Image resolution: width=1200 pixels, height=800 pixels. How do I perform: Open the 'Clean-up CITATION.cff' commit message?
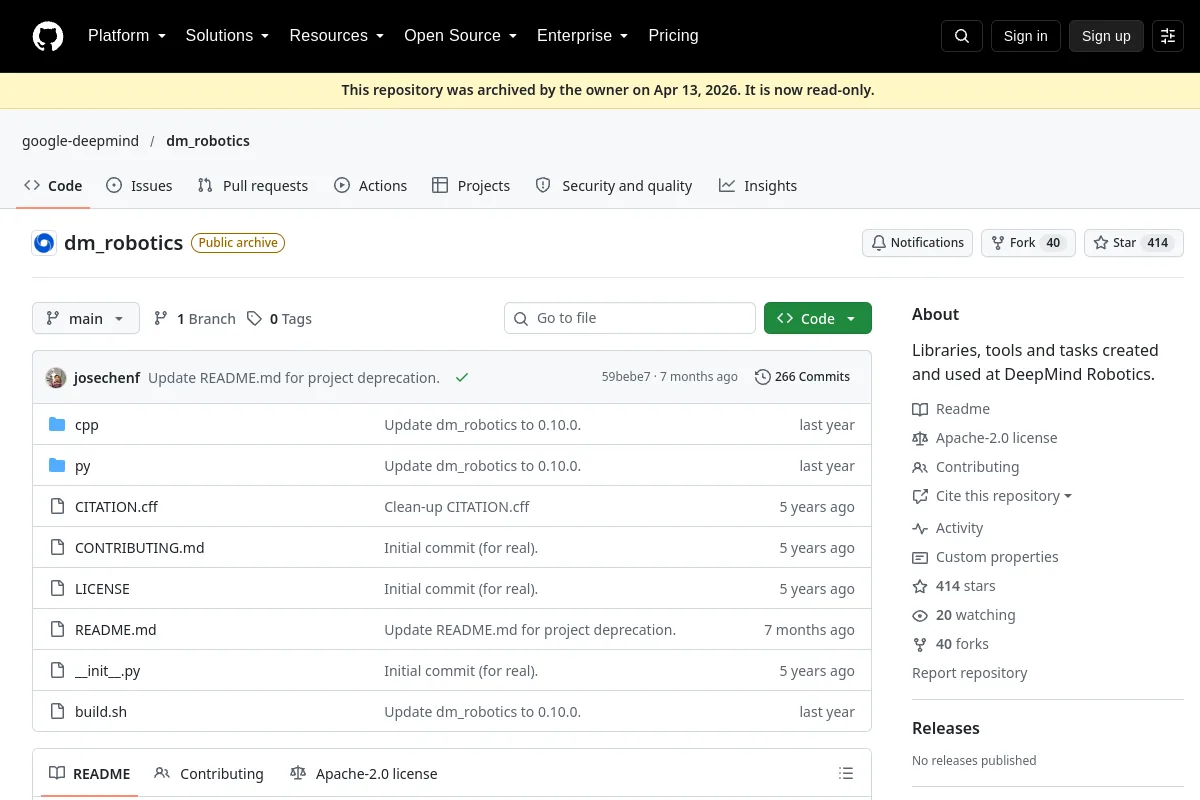click(x=457, y=506)
